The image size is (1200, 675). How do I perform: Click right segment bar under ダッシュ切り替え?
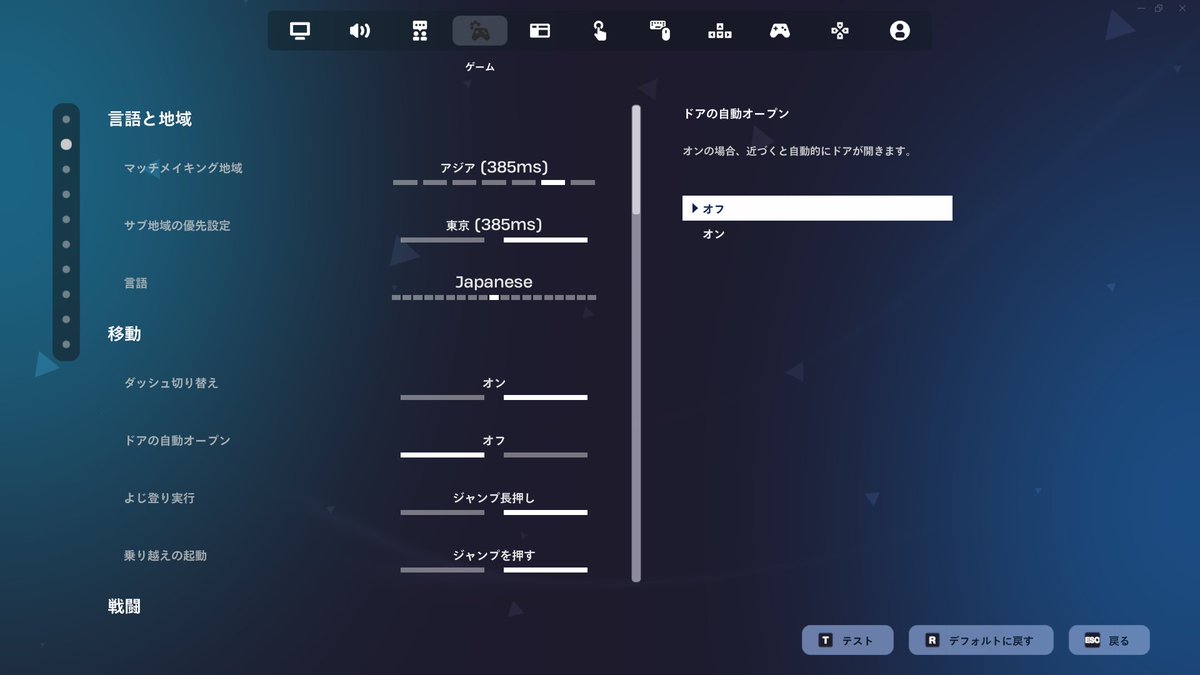545,398
